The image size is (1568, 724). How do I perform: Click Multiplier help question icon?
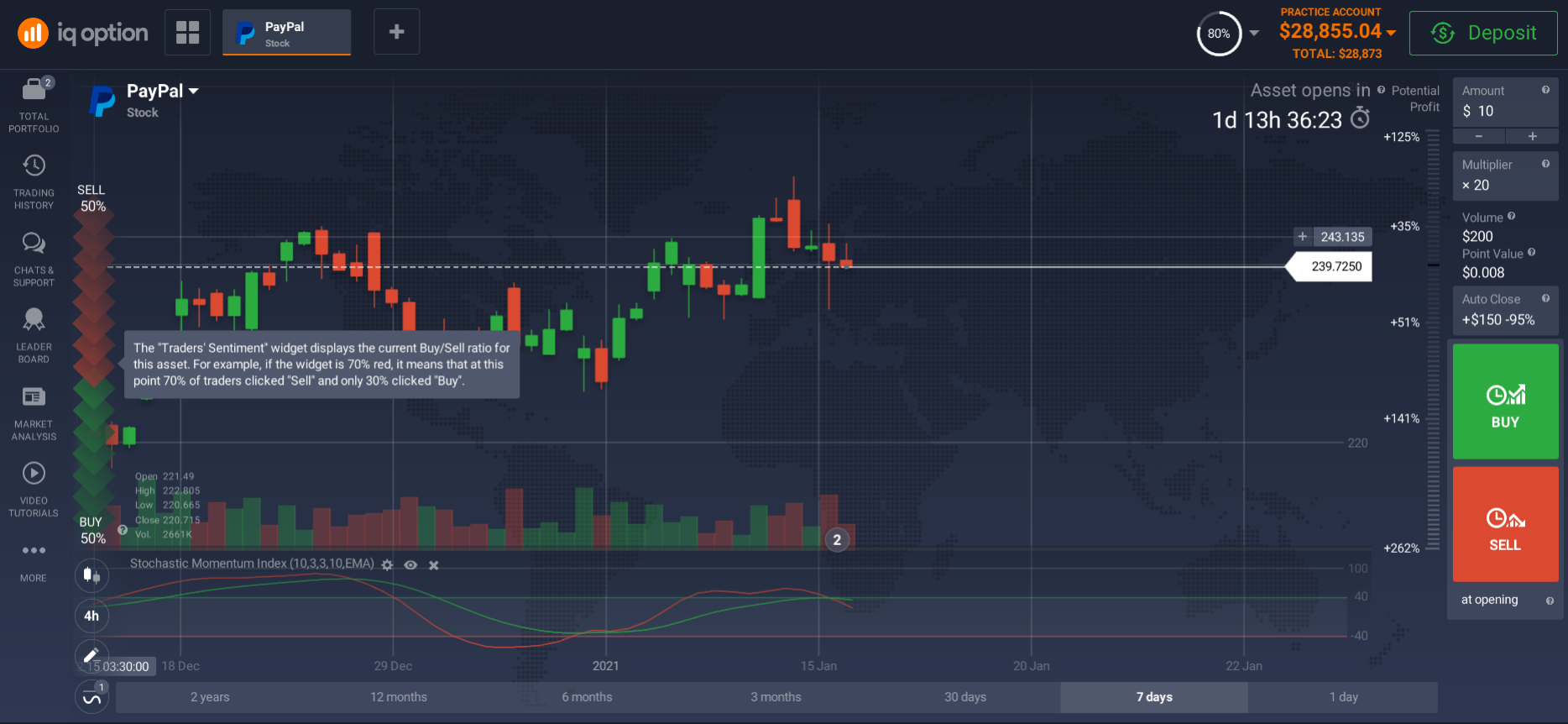[x=1545, y=164]
